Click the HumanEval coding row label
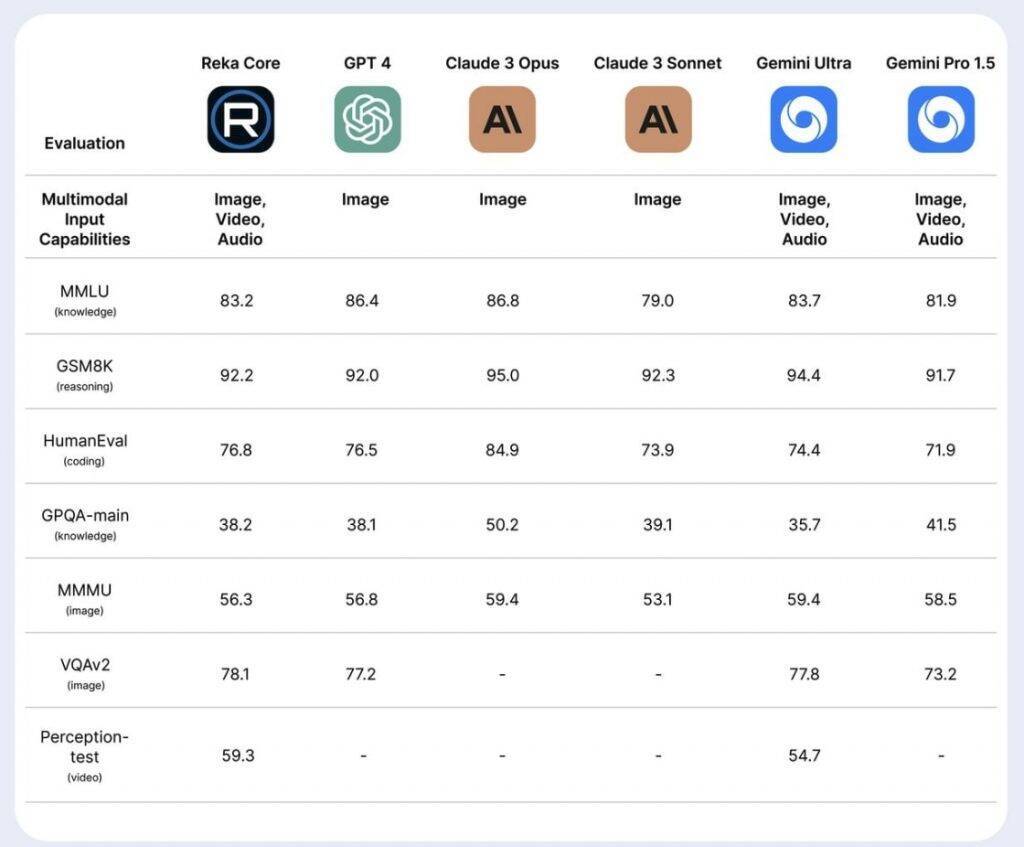Screen dimensions: 1024x847 pos(85,449)
